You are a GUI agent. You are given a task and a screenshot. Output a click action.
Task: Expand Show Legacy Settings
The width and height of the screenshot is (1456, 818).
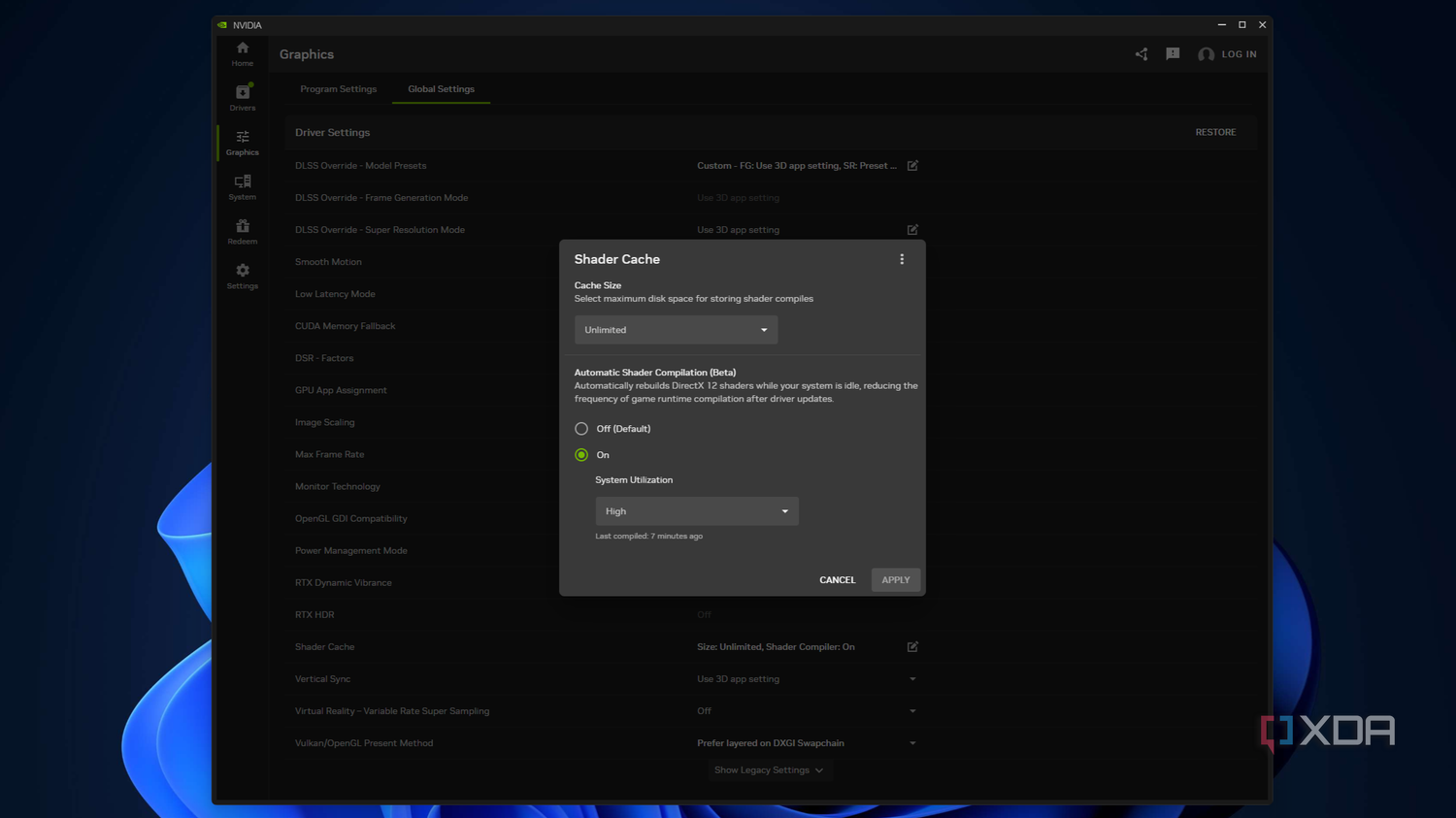pyautogui.click(x=769, y=770)
